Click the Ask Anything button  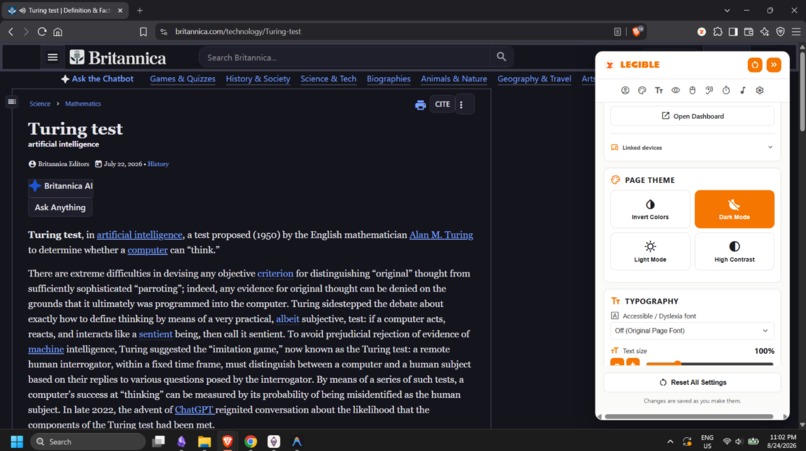60,208
